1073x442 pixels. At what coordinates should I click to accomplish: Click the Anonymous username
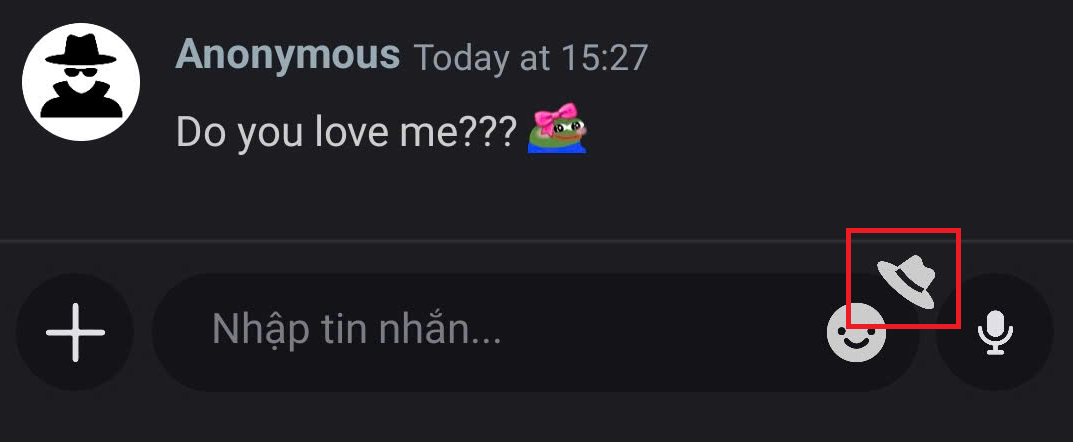pos(287,55)
